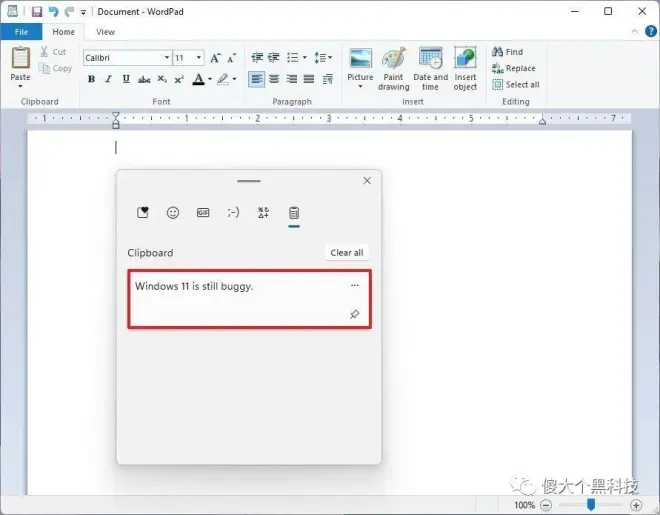Open the File menu
The height and width of the screenshot is (515, 660).
coord(21,32)
